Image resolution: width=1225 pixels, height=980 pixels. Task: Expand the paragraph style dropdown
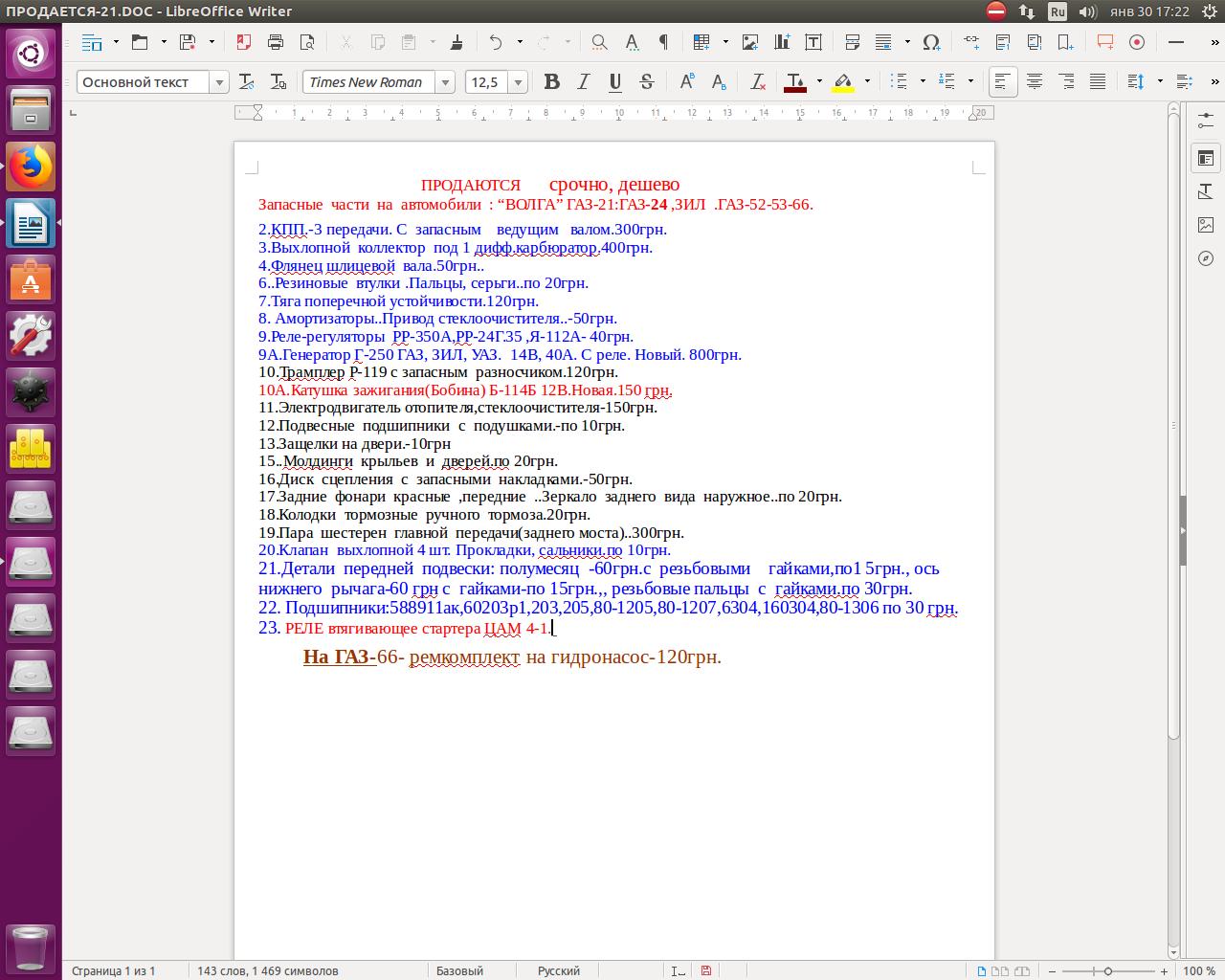pos(219,82)
